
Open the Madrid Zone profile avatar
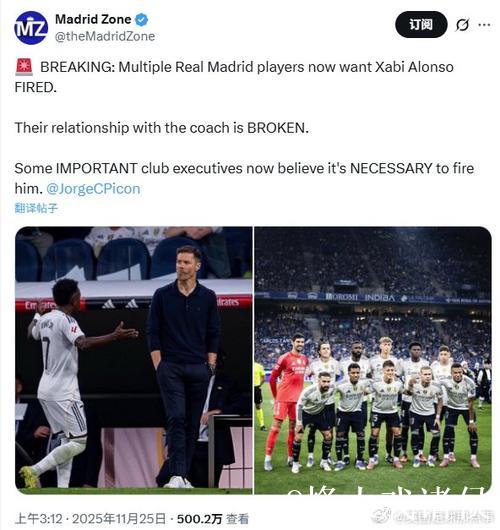tap(31, 28)
